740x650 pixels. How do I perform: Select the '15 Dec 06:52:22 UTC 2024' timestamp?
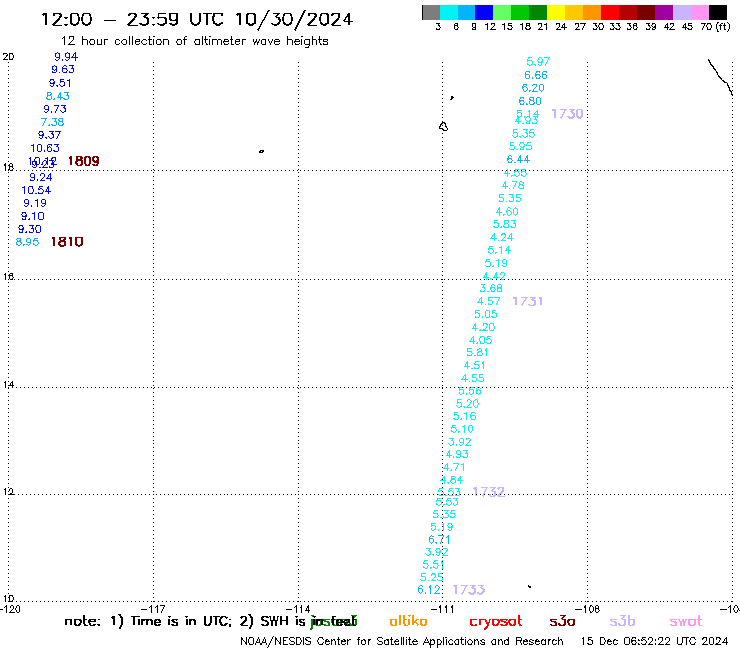tap(655, 642)
